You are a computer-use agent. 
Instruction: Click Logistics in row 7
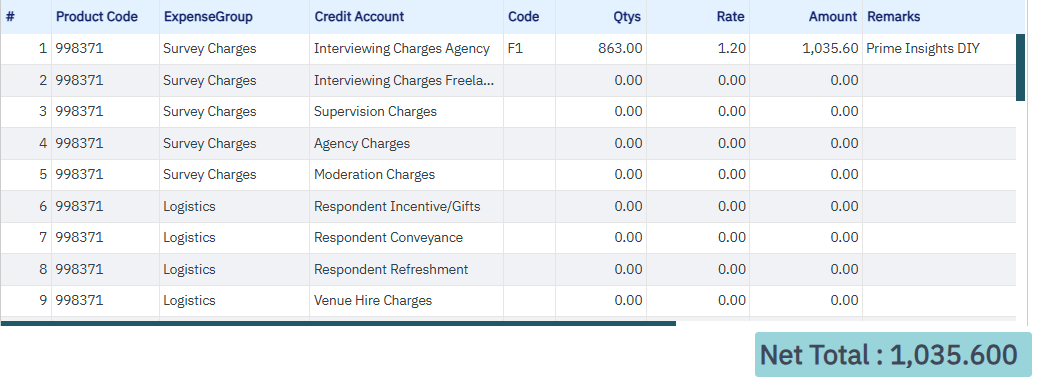click(234, 237)
